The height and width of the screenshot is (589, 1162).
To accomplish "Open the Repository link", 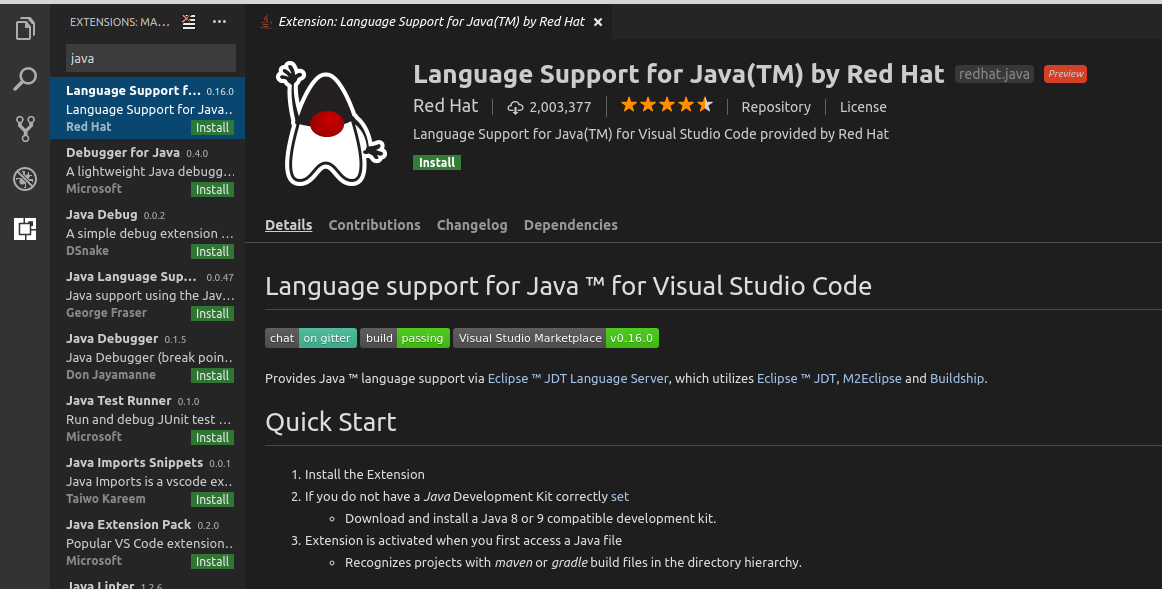I will point(775,107).
